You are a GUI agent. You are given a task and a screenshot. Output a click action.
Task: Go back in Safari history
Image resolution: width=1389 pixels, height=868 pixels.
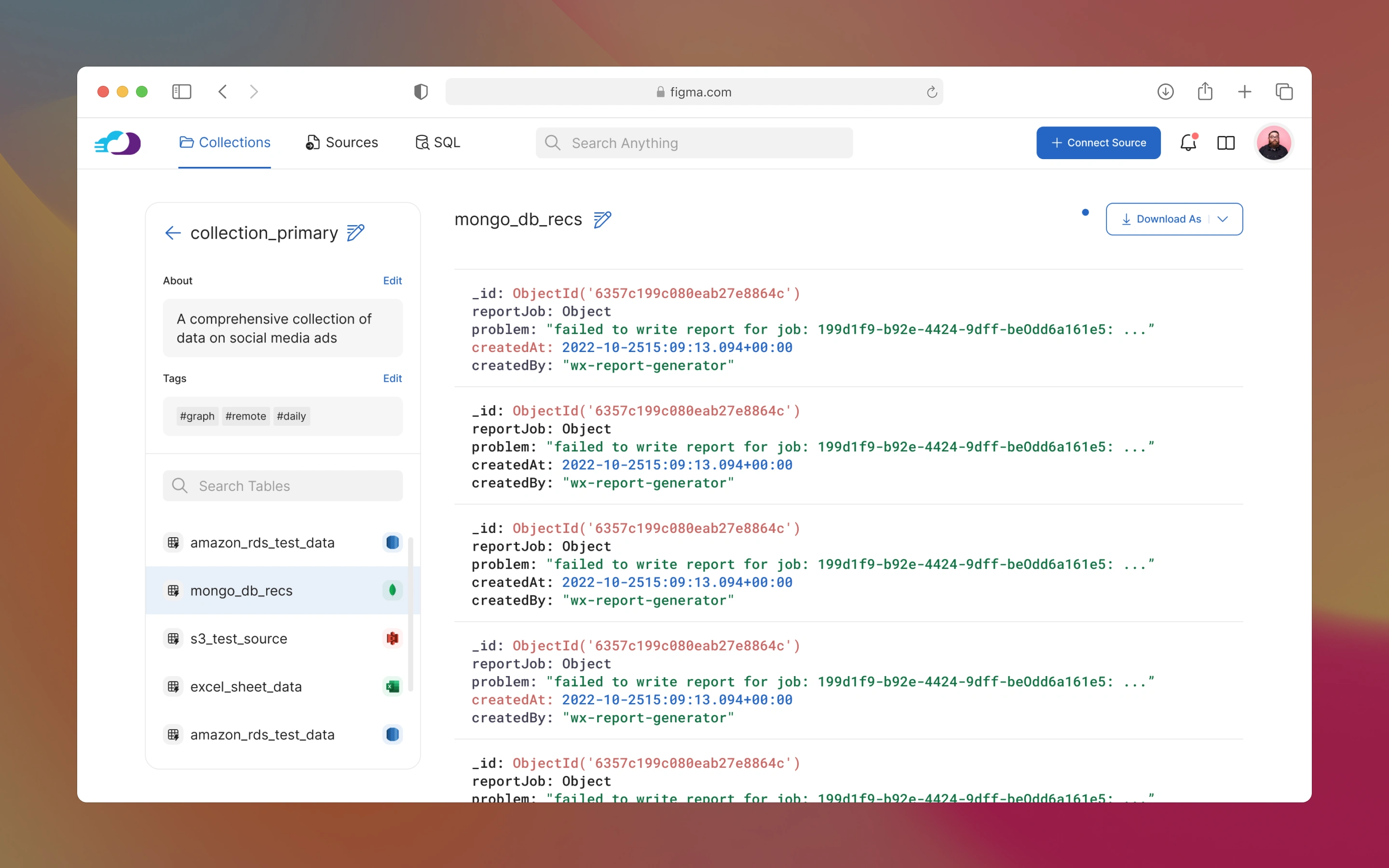[x=223, y=92]
